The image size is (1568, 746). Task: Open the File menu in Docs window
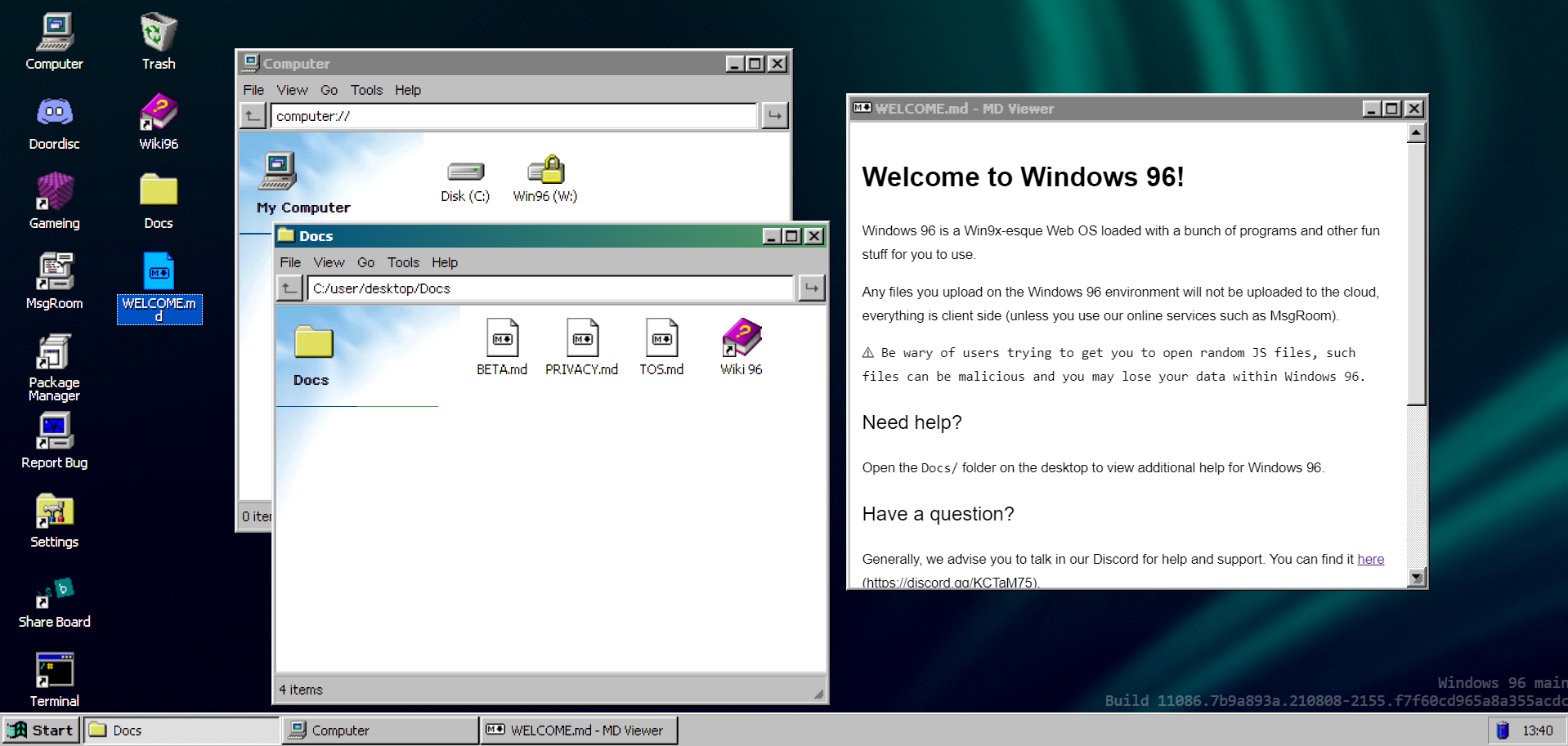tap(290, 262)
